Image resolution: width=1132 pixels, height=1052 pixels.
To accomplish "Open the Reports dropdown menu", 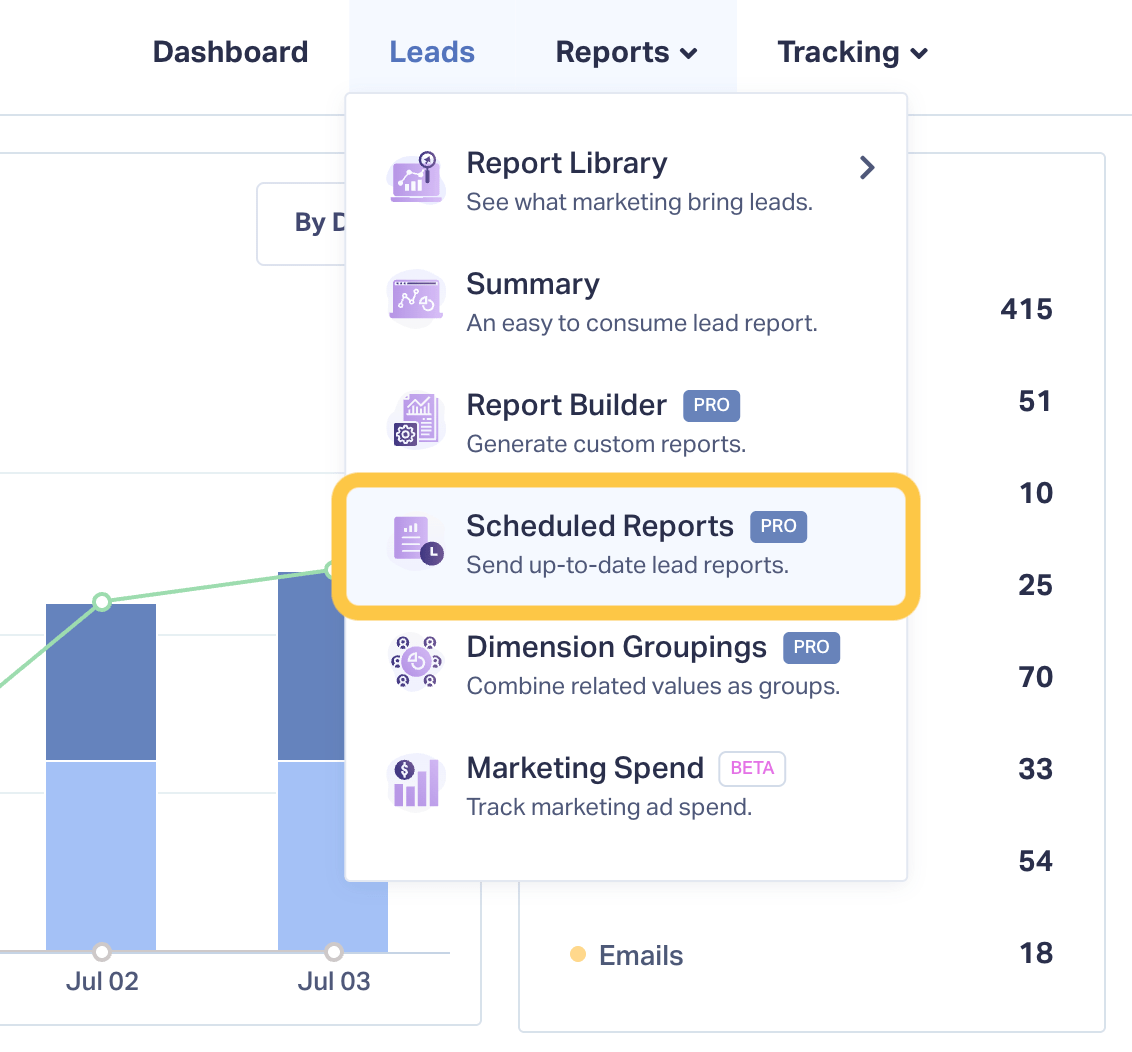I will (x=626, y=53).
